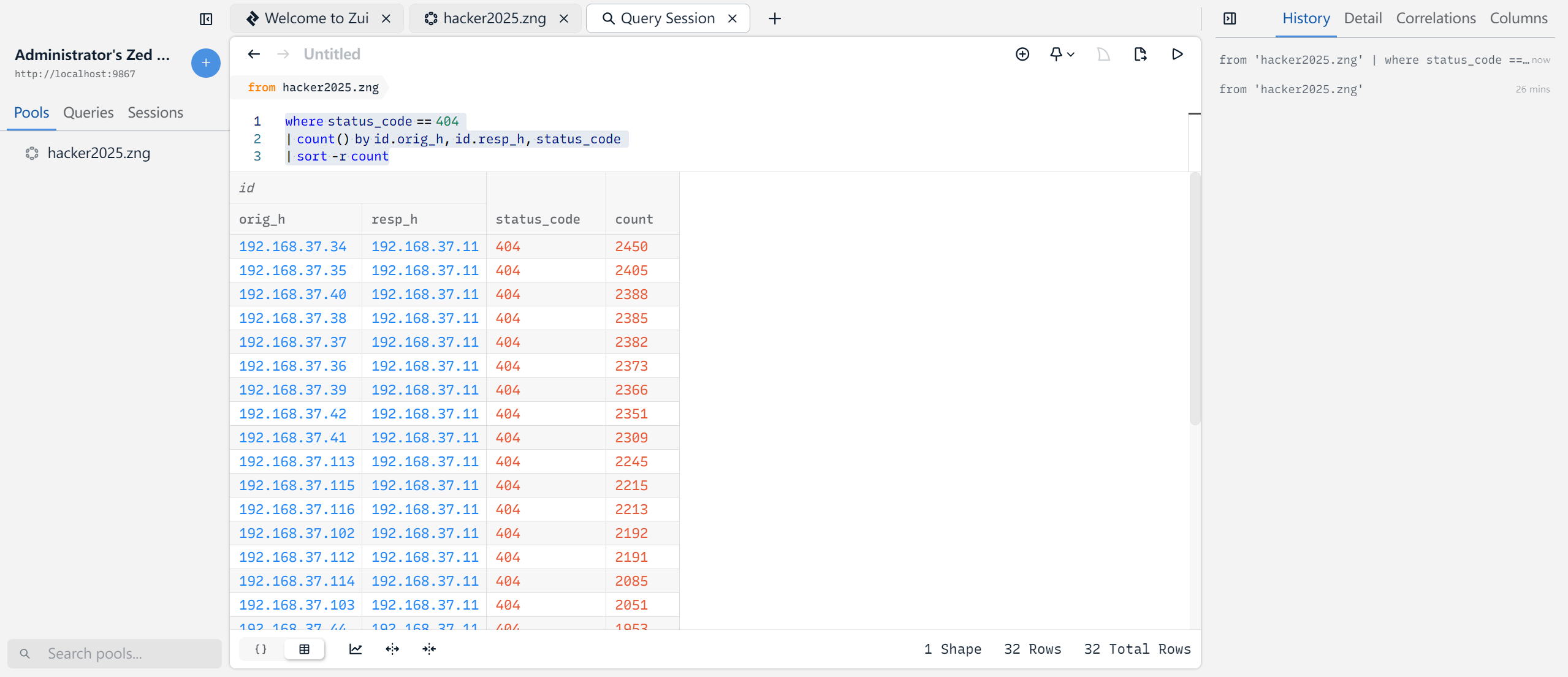Image resolution: width=1568 pixels, height=677 pixels.
Task: Click the collapse all columns icon
Action: click(429, 649)
